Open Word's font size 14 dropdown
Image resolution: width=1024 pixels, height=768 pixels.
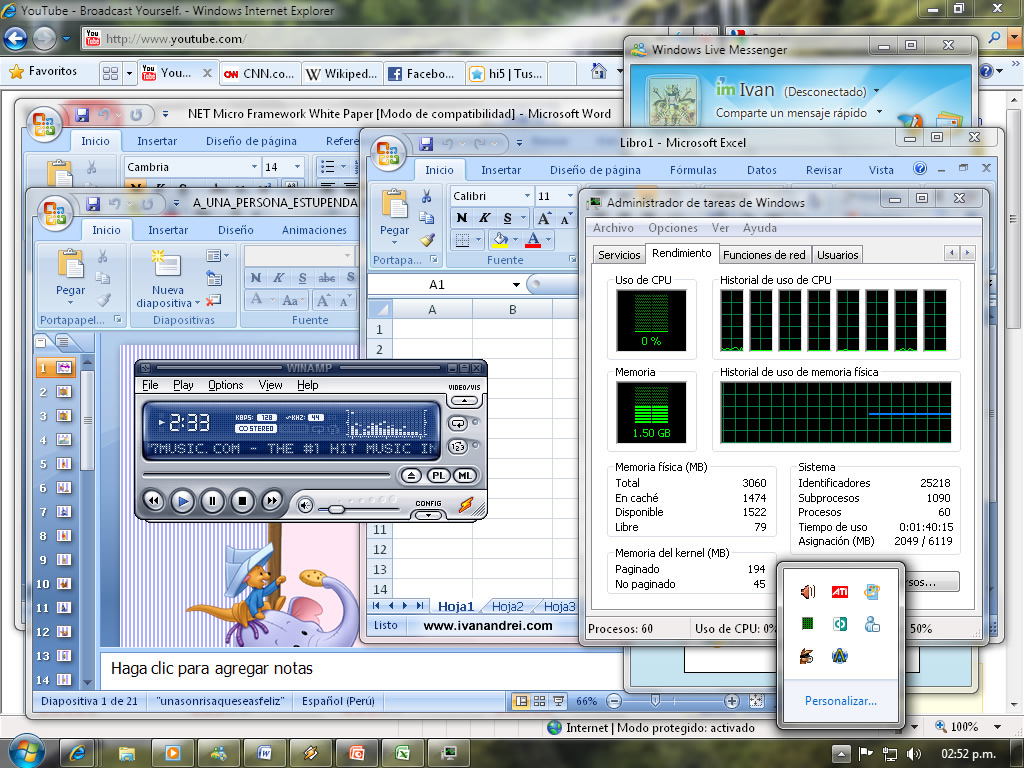[x=297, y=167]
